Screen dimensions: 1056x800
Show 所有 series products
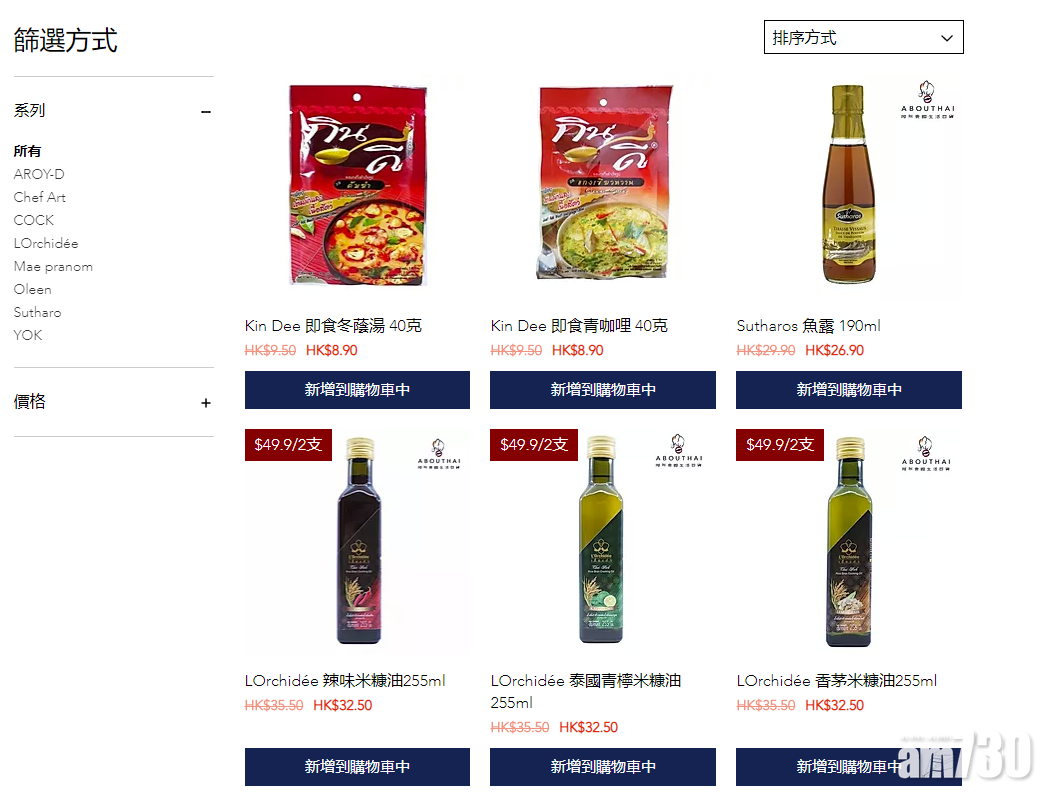click(27, 151)
